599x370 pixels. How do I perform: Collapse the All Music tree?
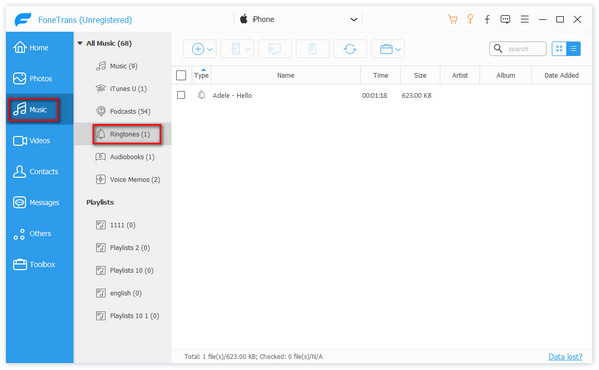[80, 43]
